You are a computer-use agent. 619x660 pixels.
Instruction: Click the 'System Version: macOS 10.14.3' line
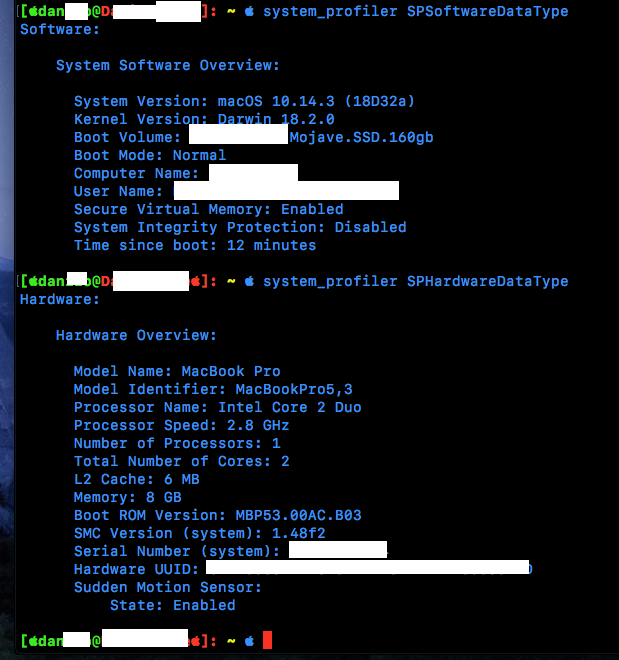point(244,101)
